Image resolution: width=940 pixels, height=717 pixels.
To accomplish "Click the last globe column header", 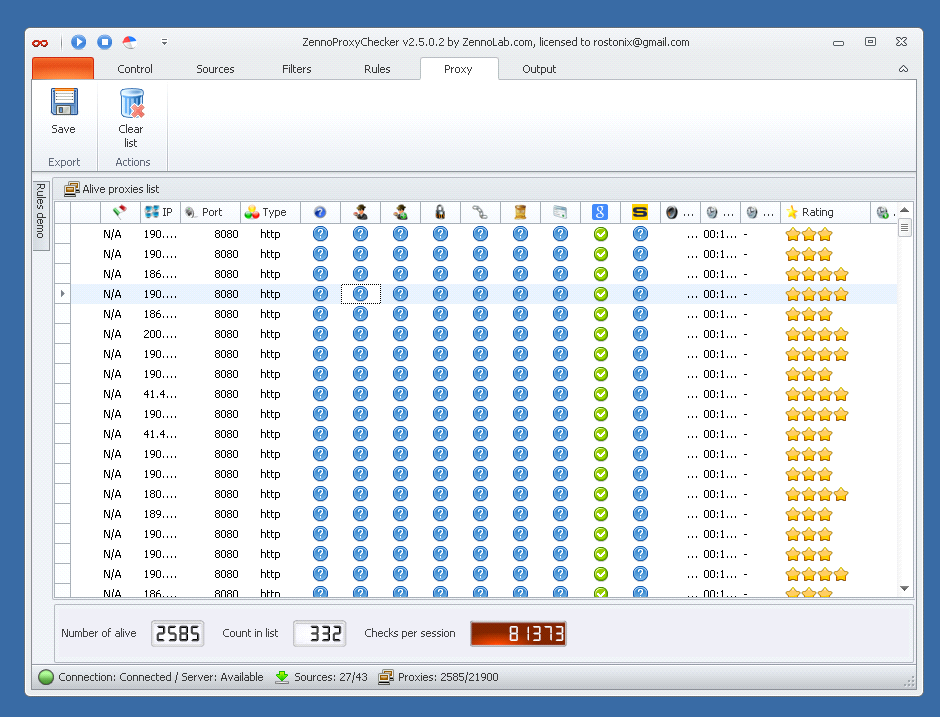I will coord(883,212).
